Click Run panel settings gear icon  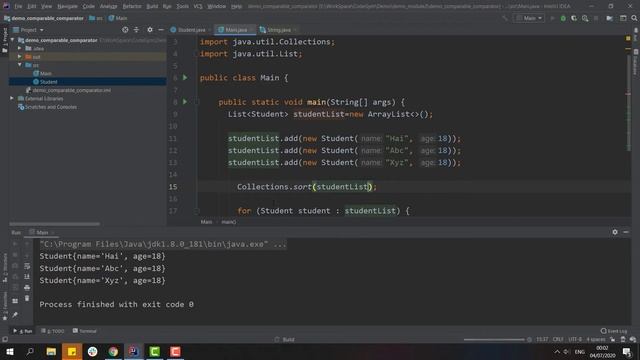[x=615, y=232]
